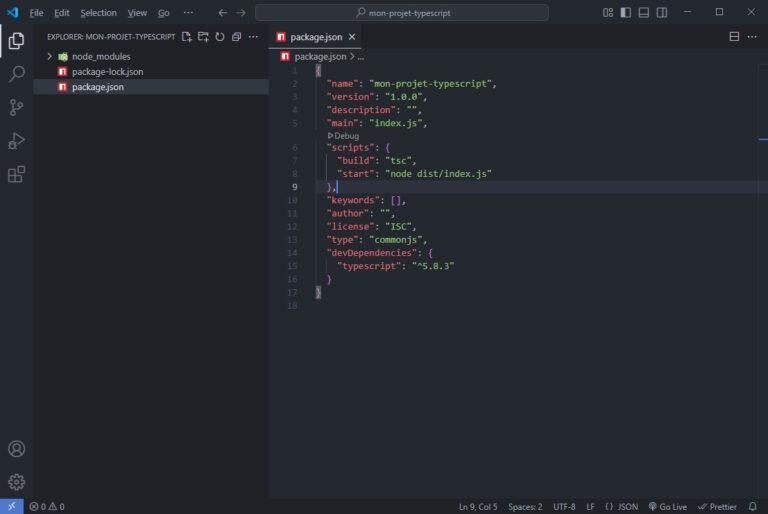Change the UTF-8 encoding
The height and width of the screenshot is (514, 768).
point(564,507)
